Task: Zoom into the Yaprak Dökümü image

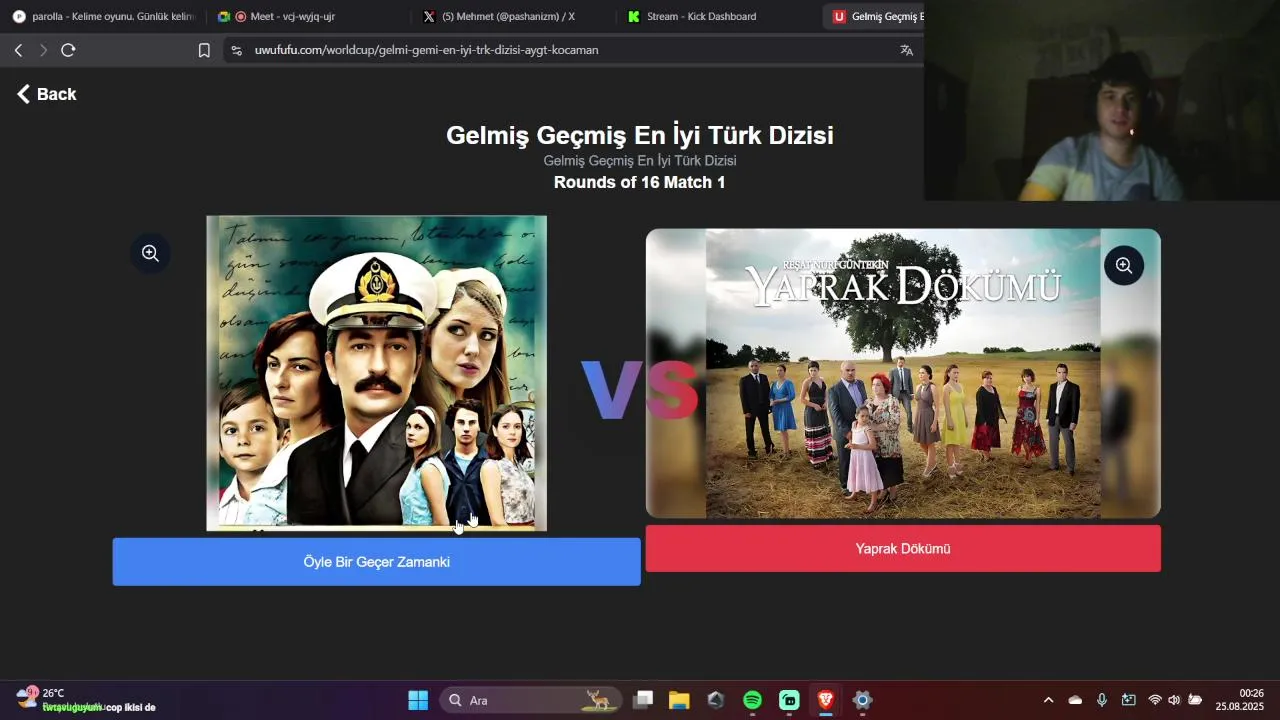Action: (x=1124, y=265)
